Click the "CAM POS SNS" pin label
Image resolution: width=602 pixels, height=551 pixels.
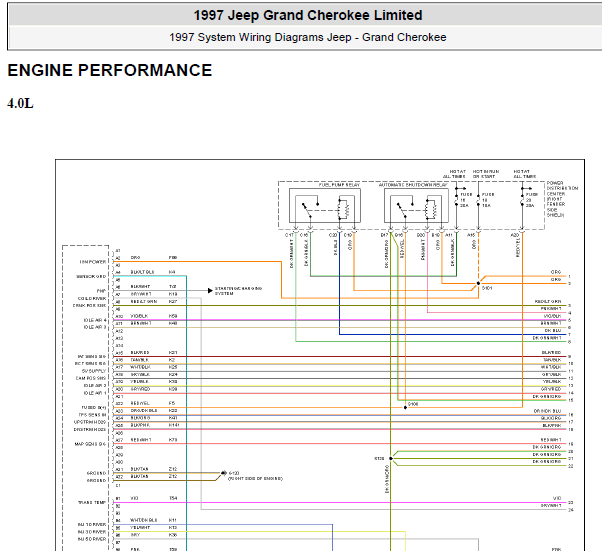click(91, 378)
